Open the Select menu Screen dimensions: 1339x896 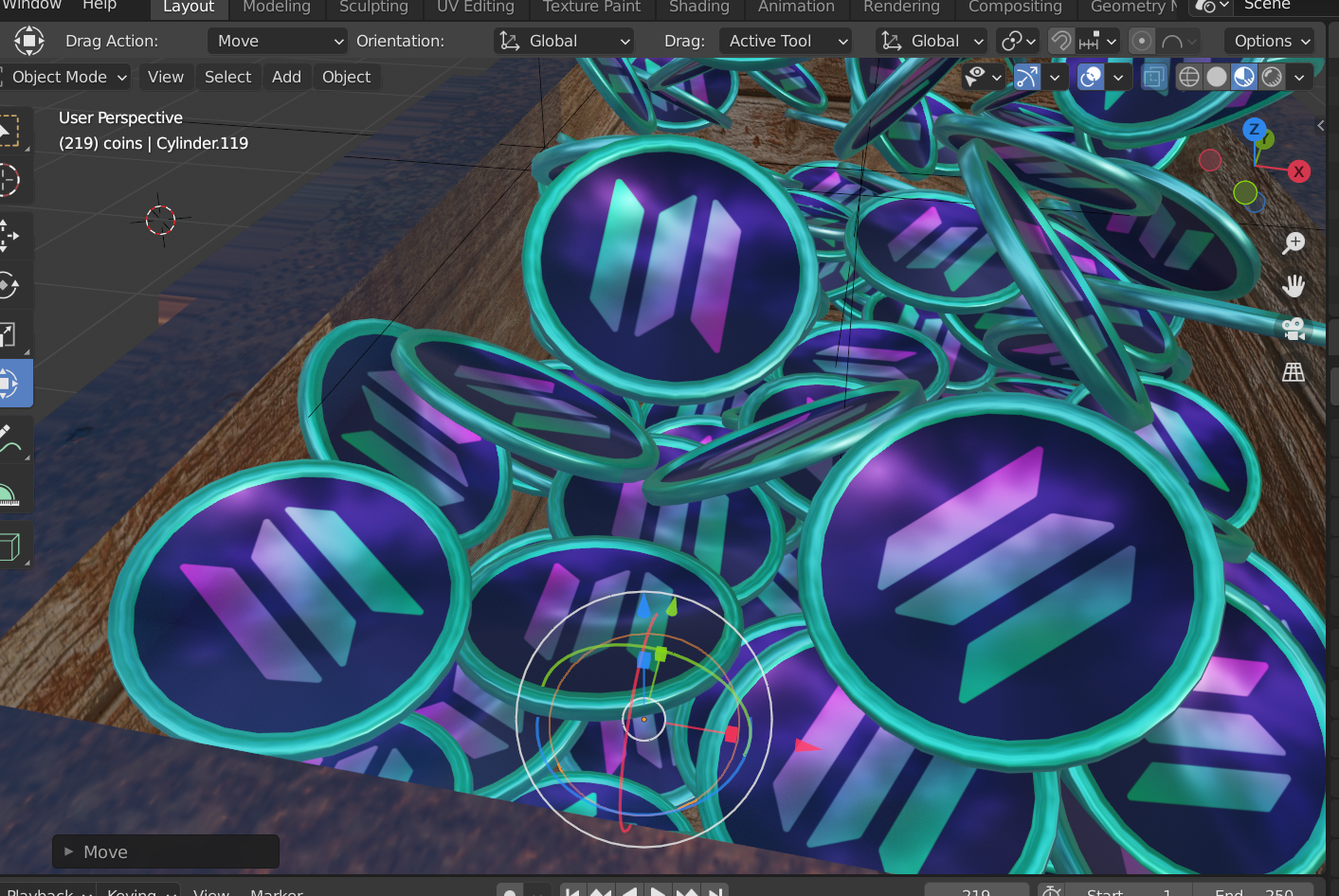(228, 77)
